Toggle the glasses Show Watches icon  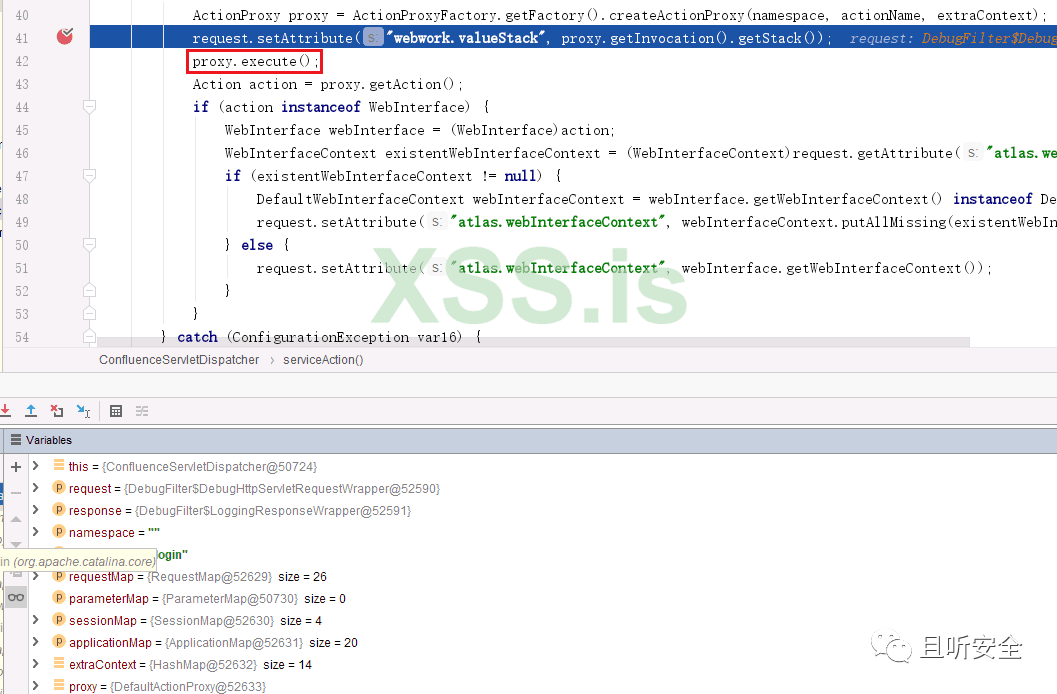click(x=16, y=597)
